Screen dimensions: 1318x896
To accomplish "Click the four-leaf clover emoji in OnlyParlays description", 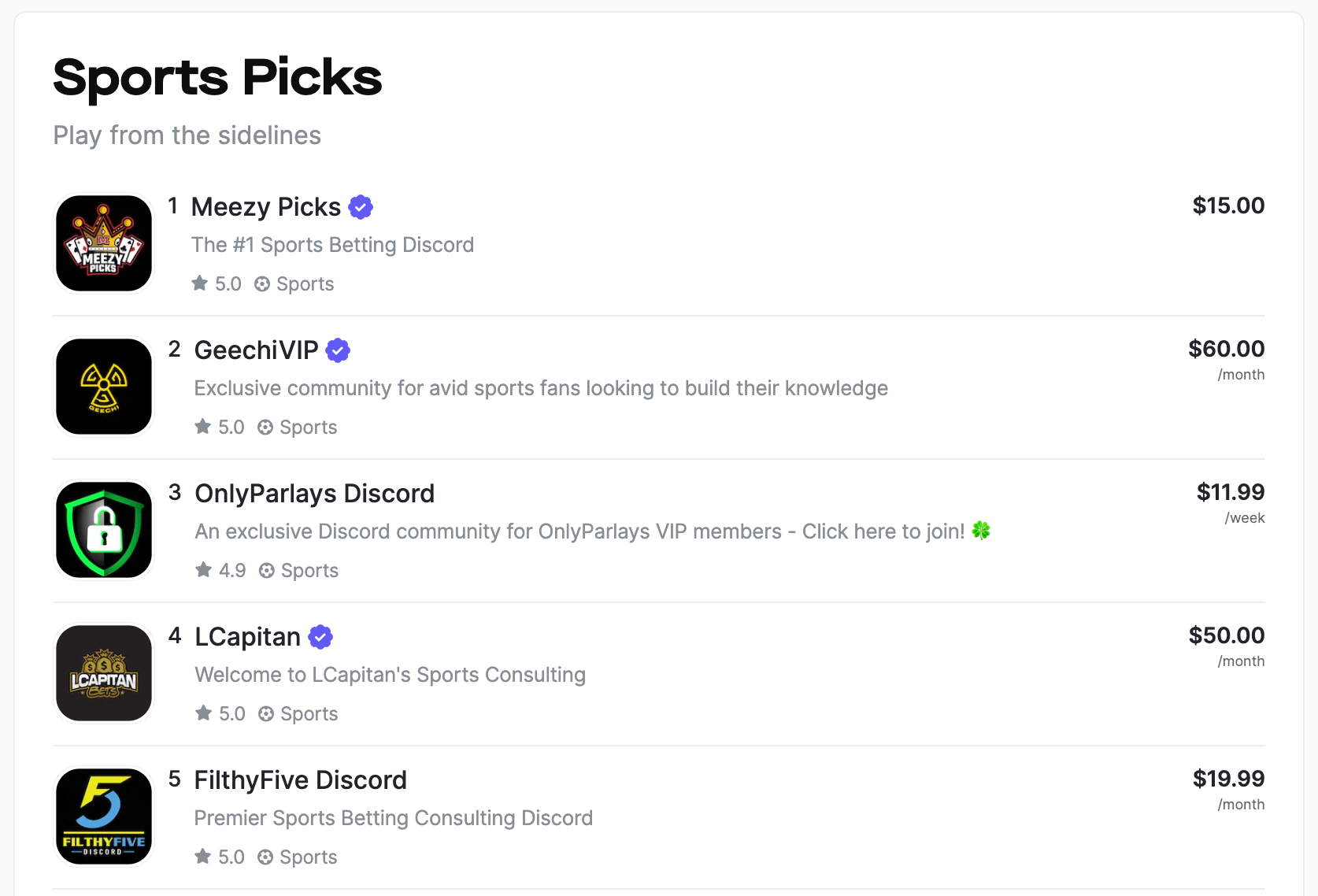I will [981, 531].
